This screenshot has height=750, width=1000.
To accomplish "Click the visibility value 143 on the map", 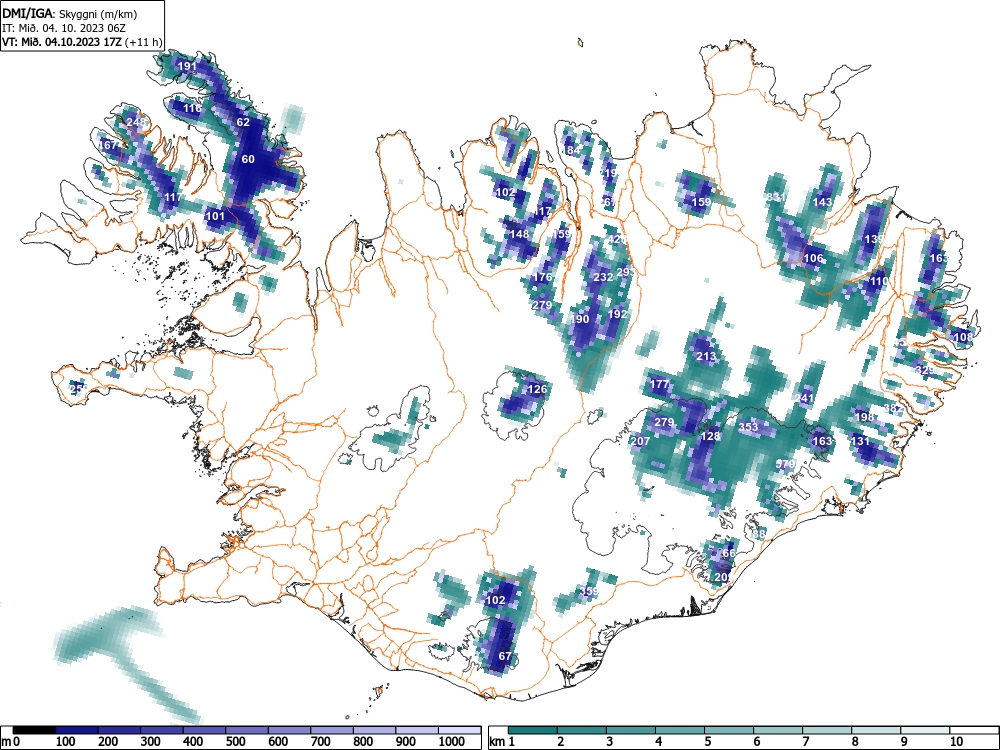I will pos(823,202).
